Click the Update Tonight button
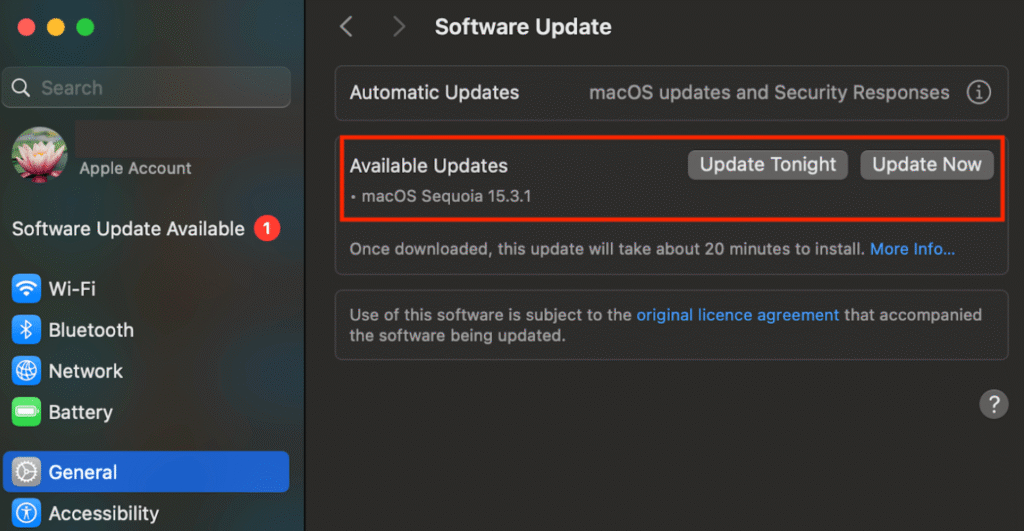Image resolution: width=1024 pixels, height=531 pixels. [x=767, y=165]
